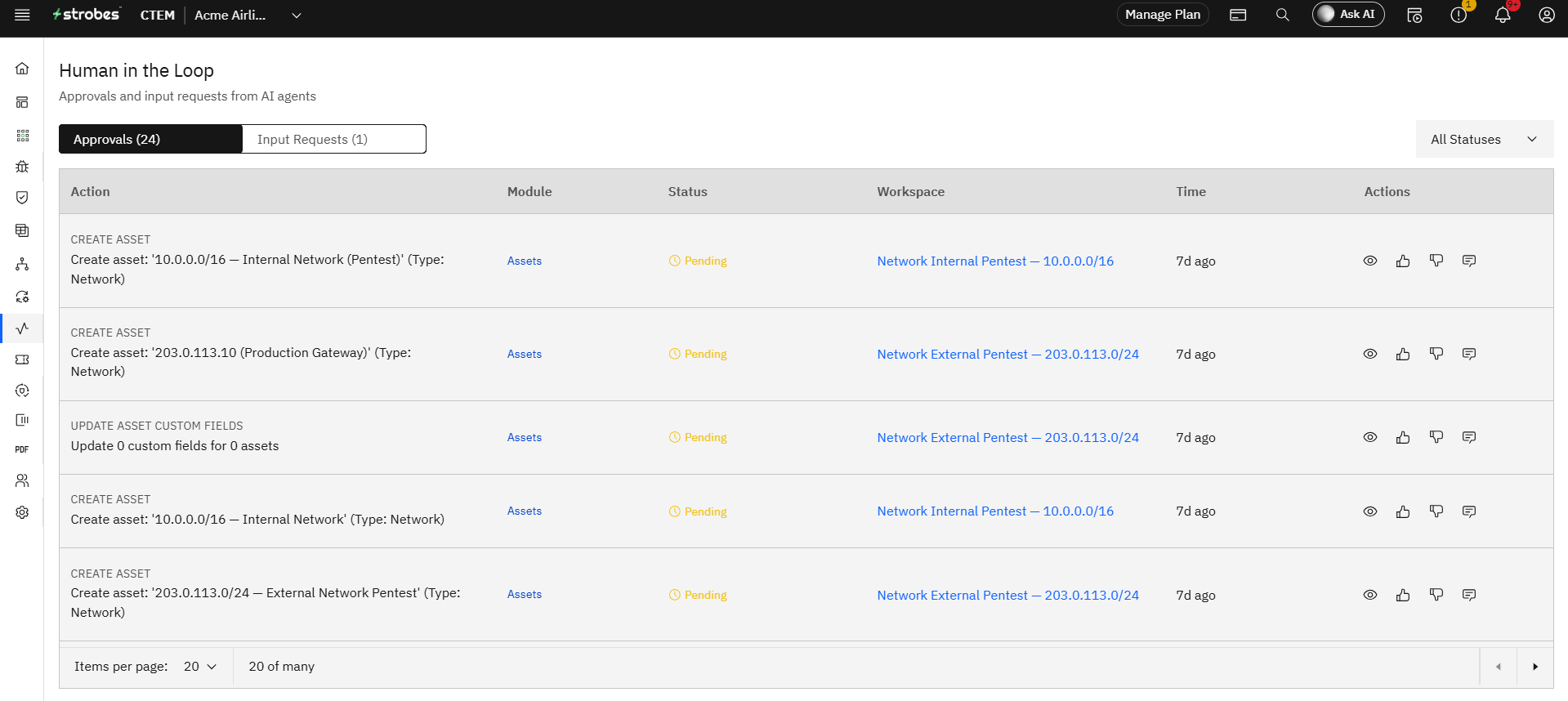The image size is (1568, 701).
Task: Switch to the Input Requests (1) tab
Action: coord(334,139)
